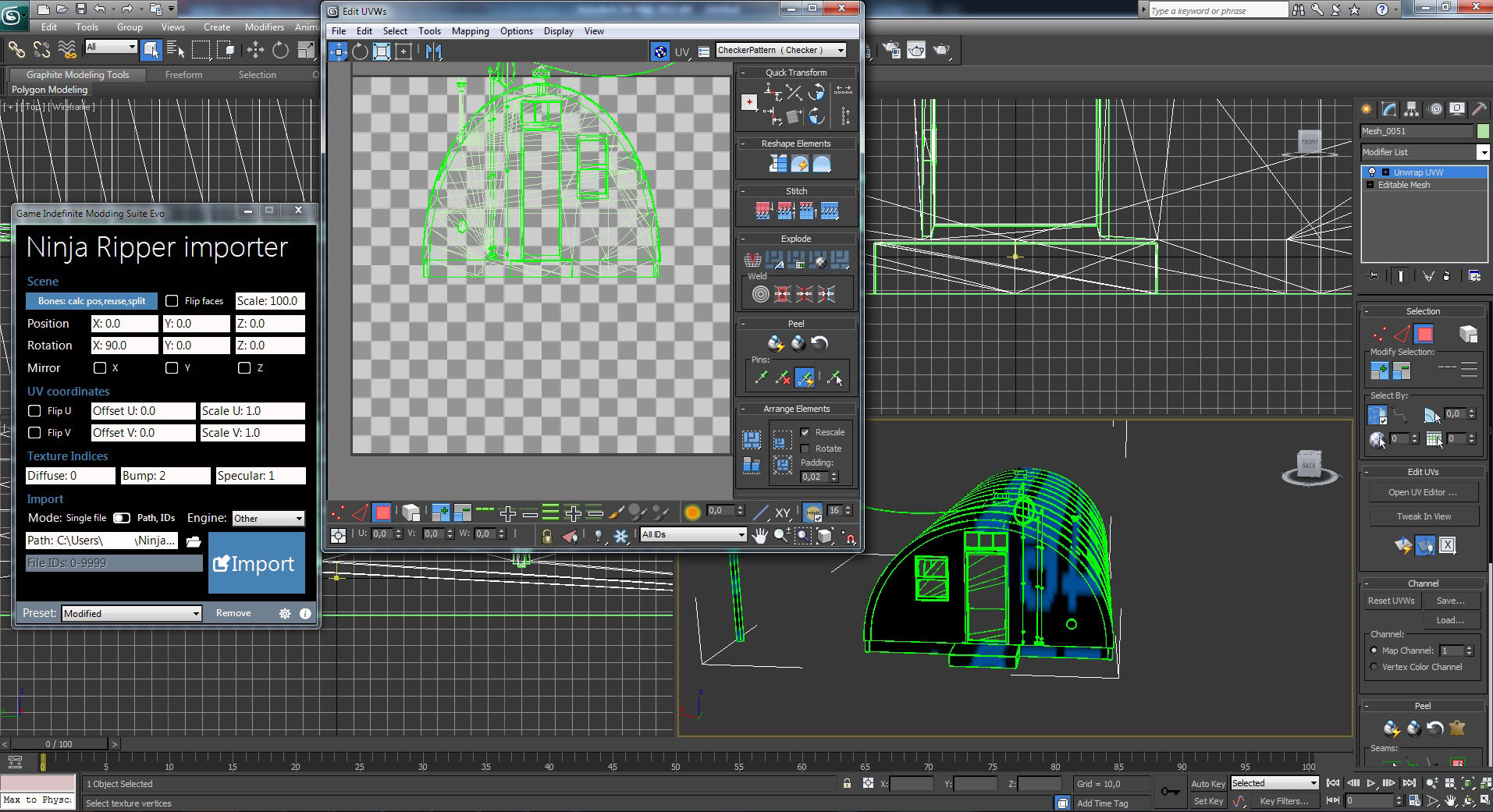Open the Engine dropdown set to Other
This screenshot has height=812, width=1493.
pos(268,519)
